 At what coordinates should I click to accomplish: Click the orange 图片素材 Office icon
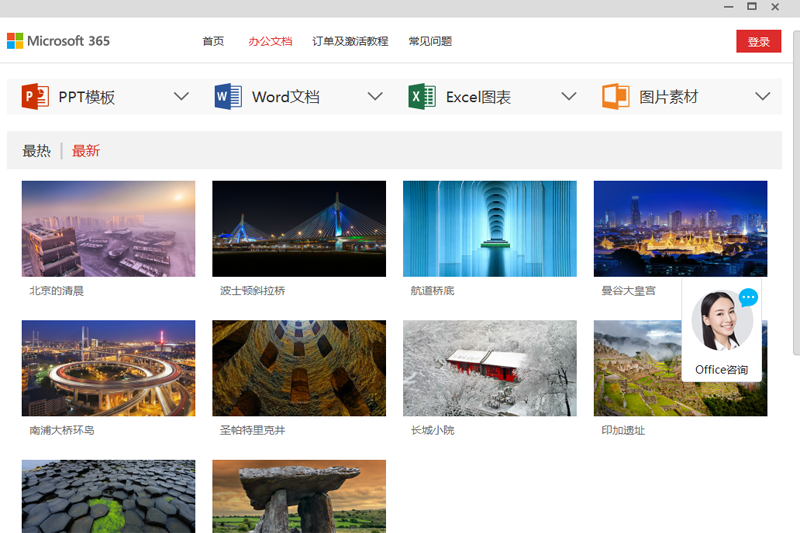tap(615, 97)
